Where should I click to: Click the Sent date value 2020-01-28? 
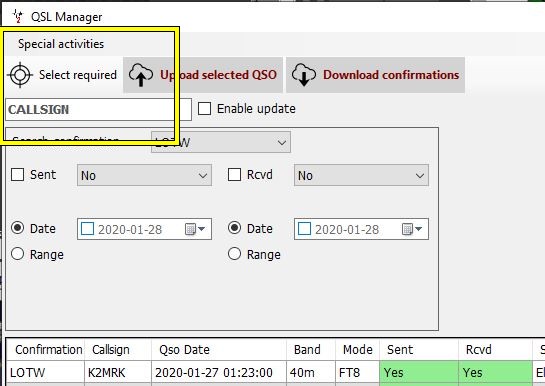pos(130,230)
